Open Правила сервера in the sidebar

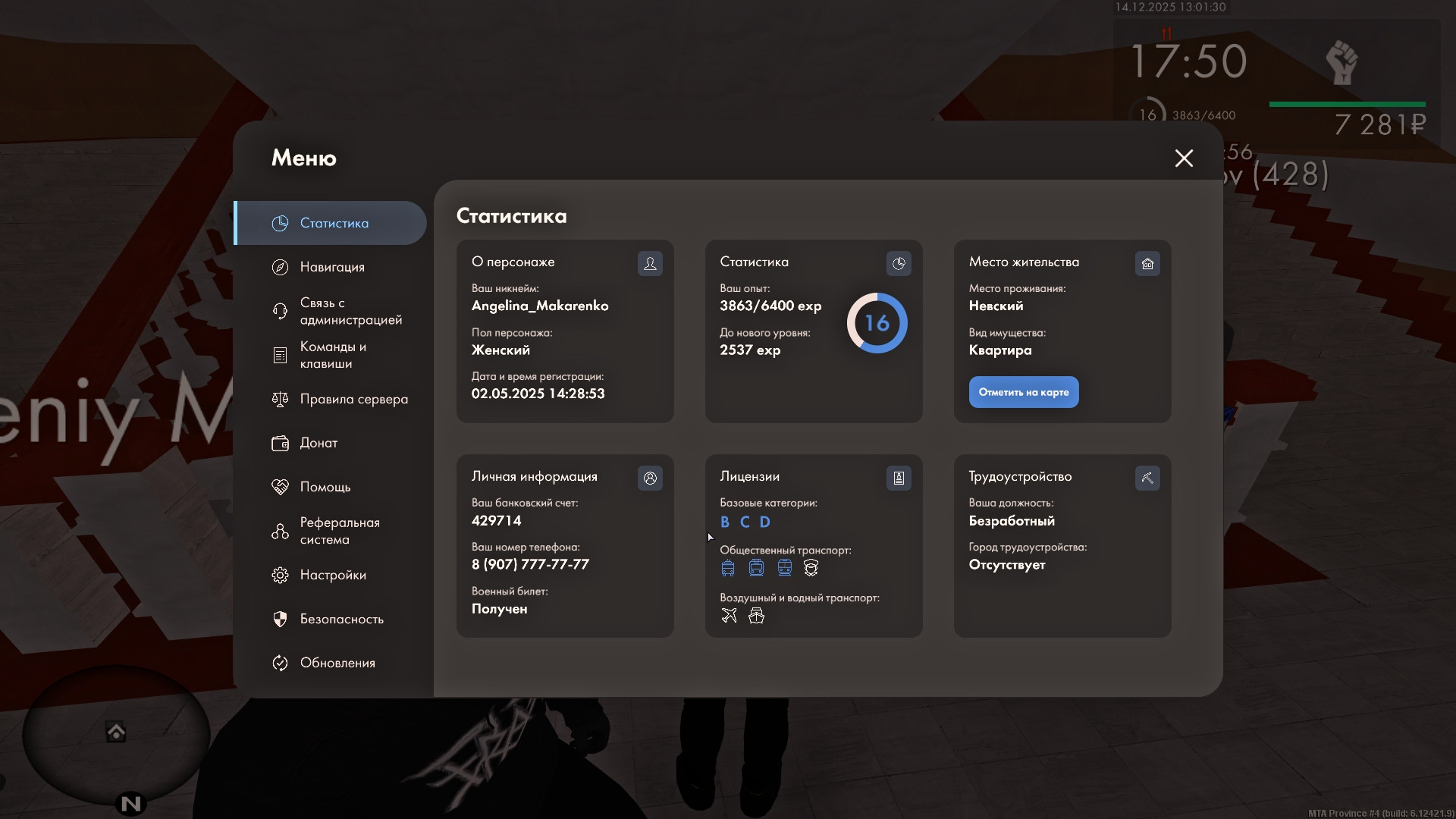tap(353, 399)
